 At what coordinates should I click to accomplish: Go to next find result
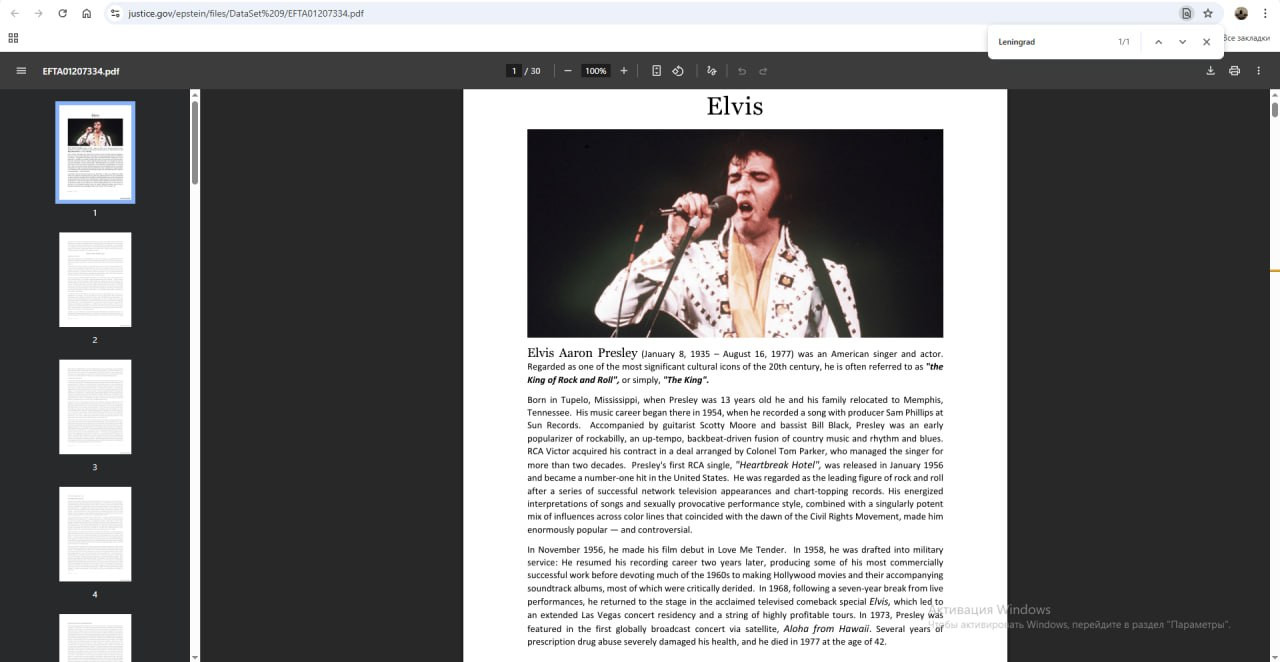point(1182,42)
